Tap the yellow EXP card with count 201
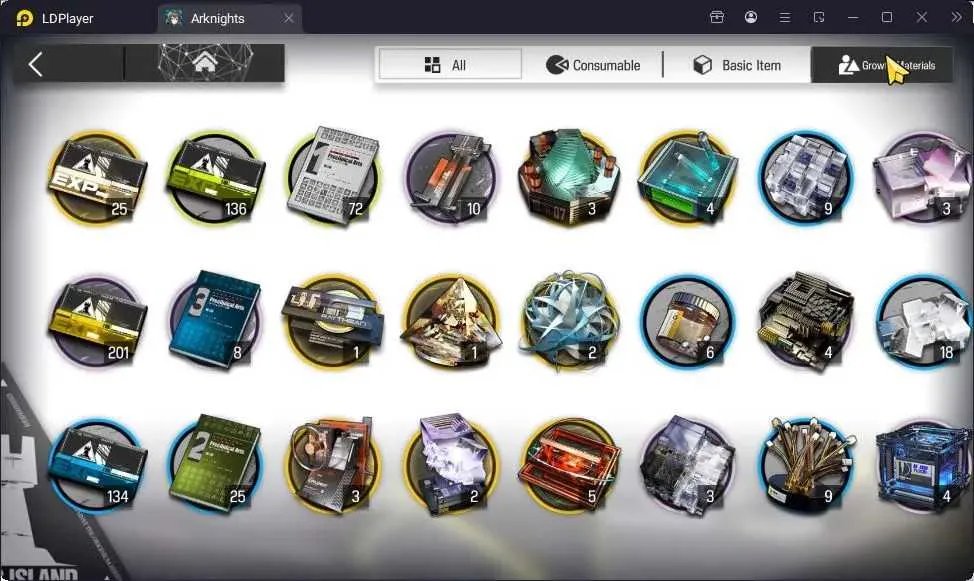 [x=96, y=322]
